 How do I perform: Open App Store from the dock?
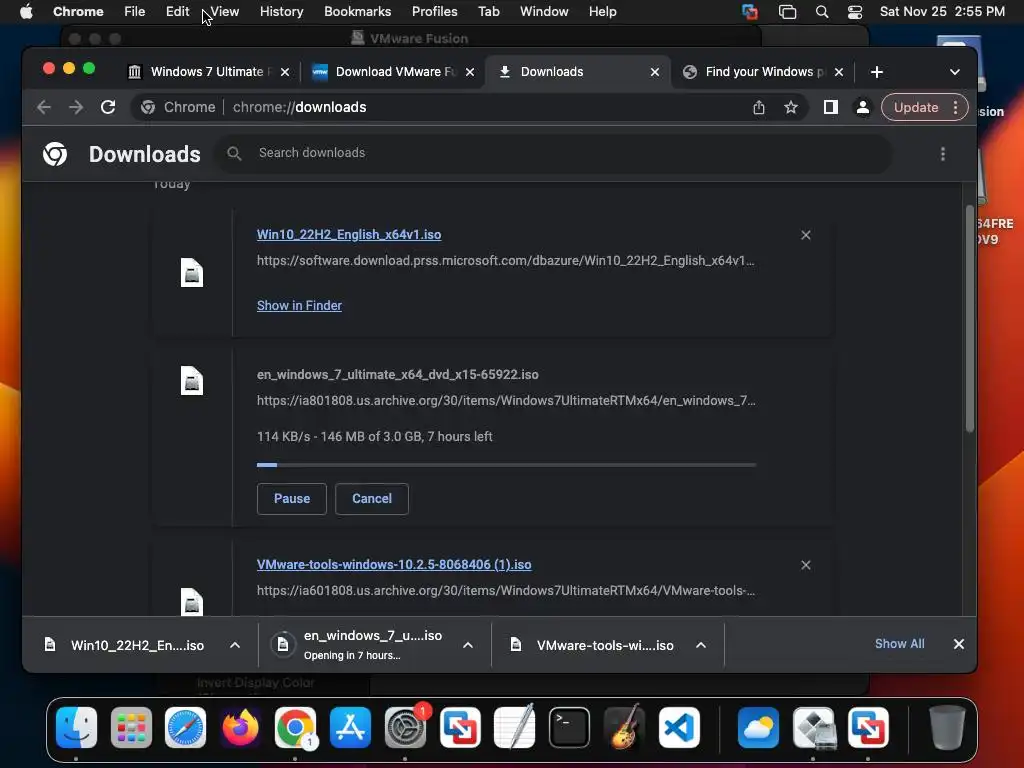pos(350,727)
